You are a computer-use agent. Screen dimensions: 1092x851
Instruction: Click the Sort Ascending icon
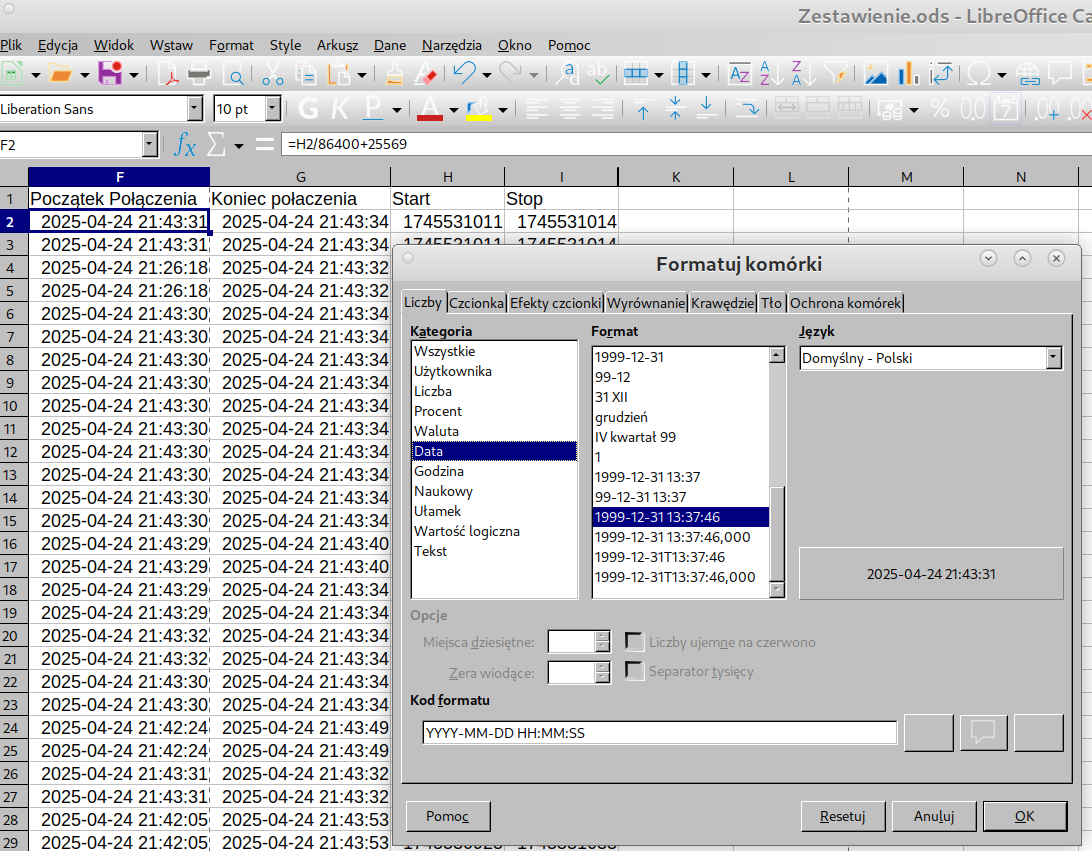(771, 73)
